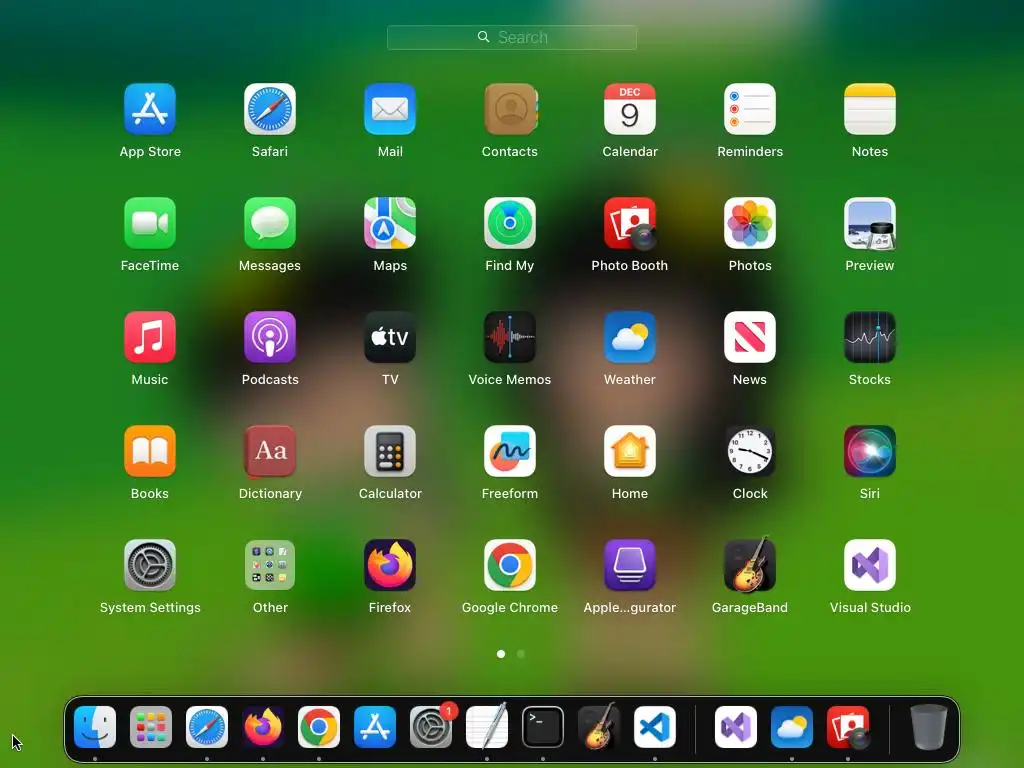Screen dimensions: 1024x768
Task: Open the Stocks app
Action: pyautogui.click(x=870, y=337)
